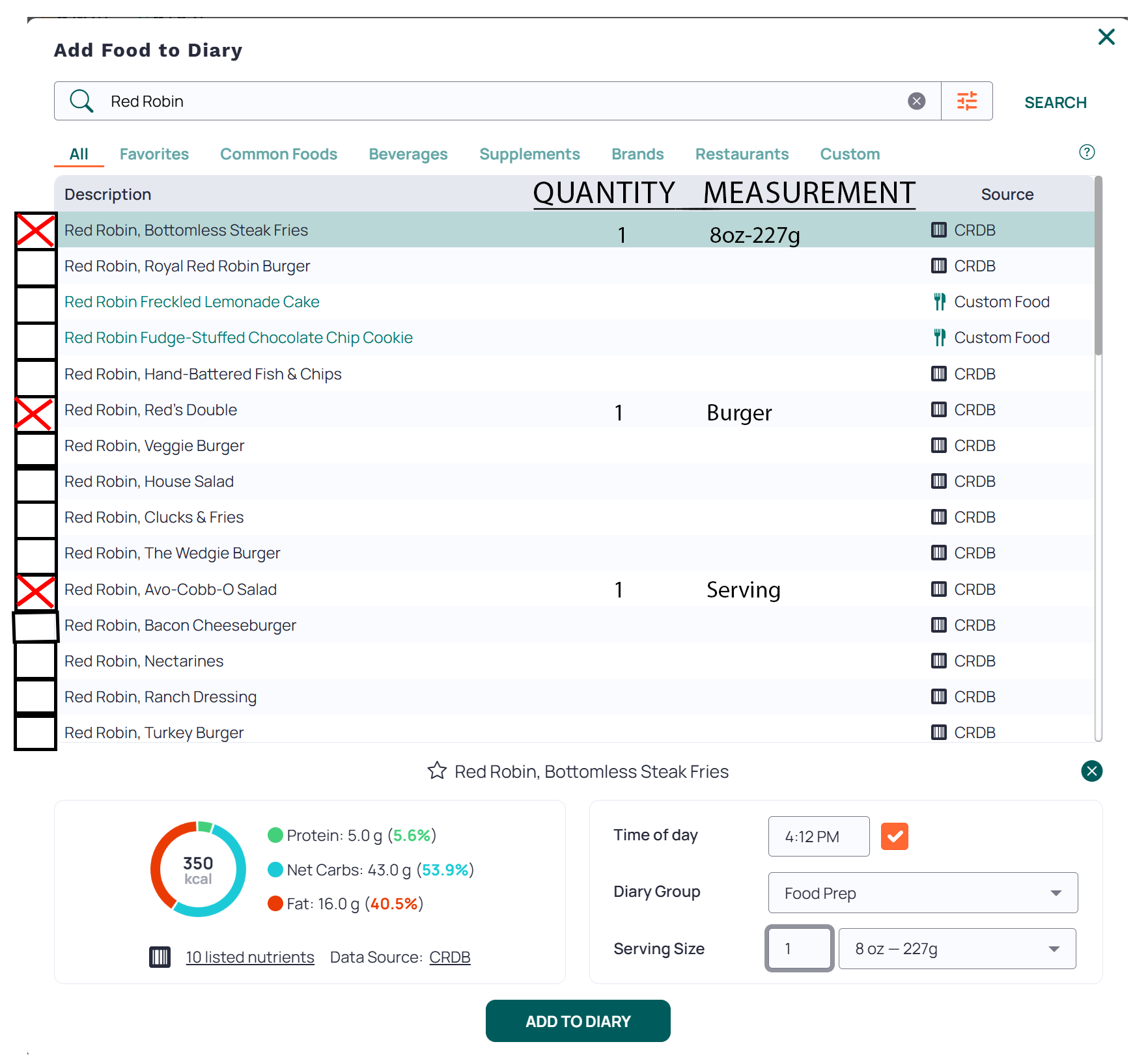Open the Common Foods tab
The width and height of the screenshot is (1148, 1057).
coord(279,154)
